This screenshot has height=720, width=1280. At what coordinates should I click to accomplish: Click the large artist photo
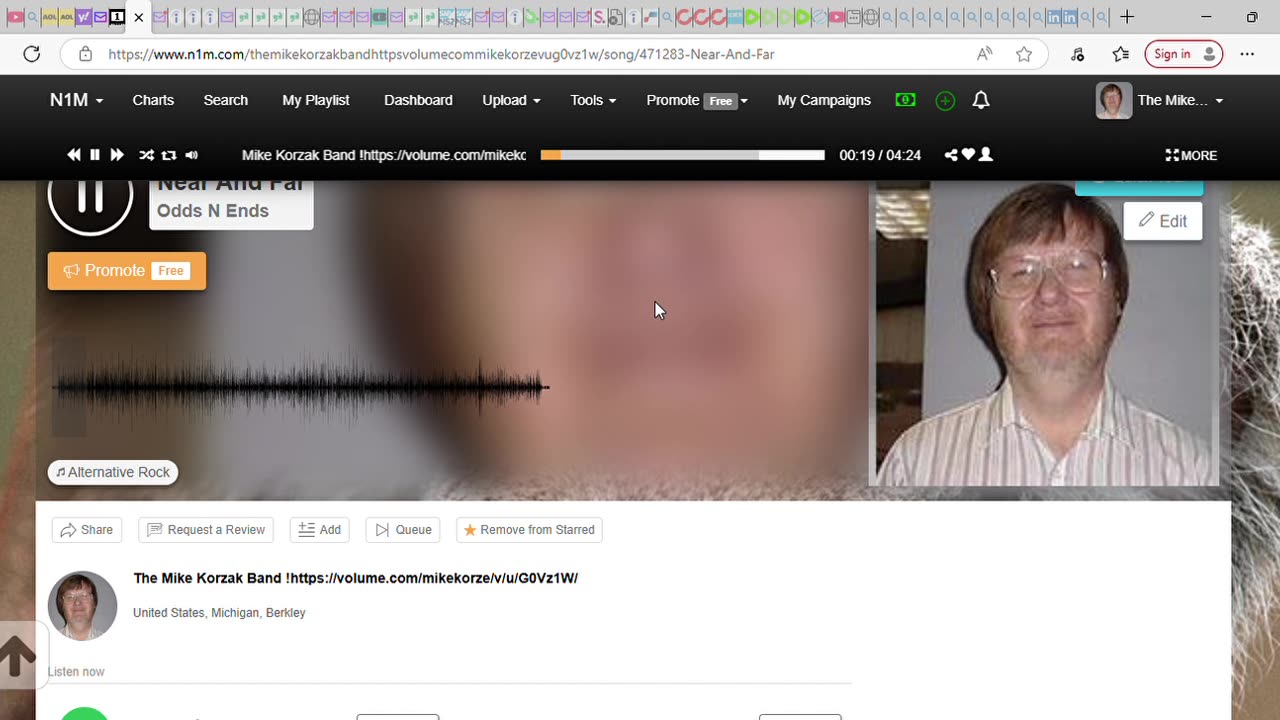(1047, 335)
